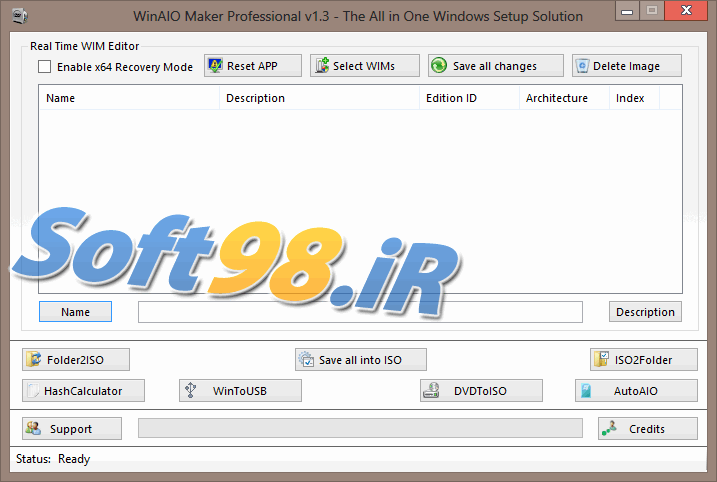
Task: Click the ISO2Folder icon
Action: pos(601,359)
